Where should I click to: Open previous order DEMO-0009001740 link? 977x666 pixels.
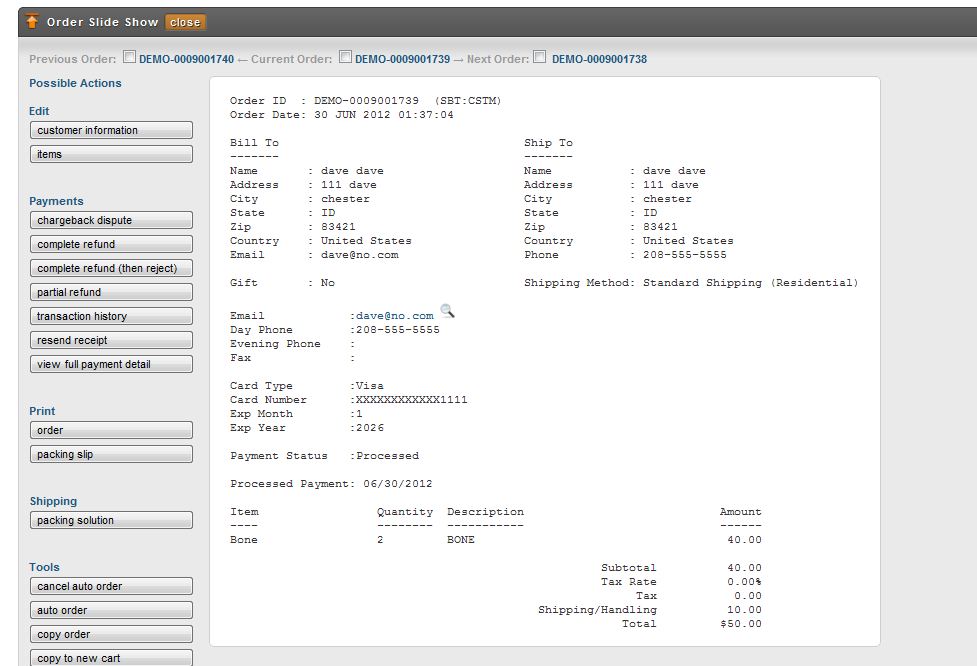pyautogui.click(x=186, y=59)
